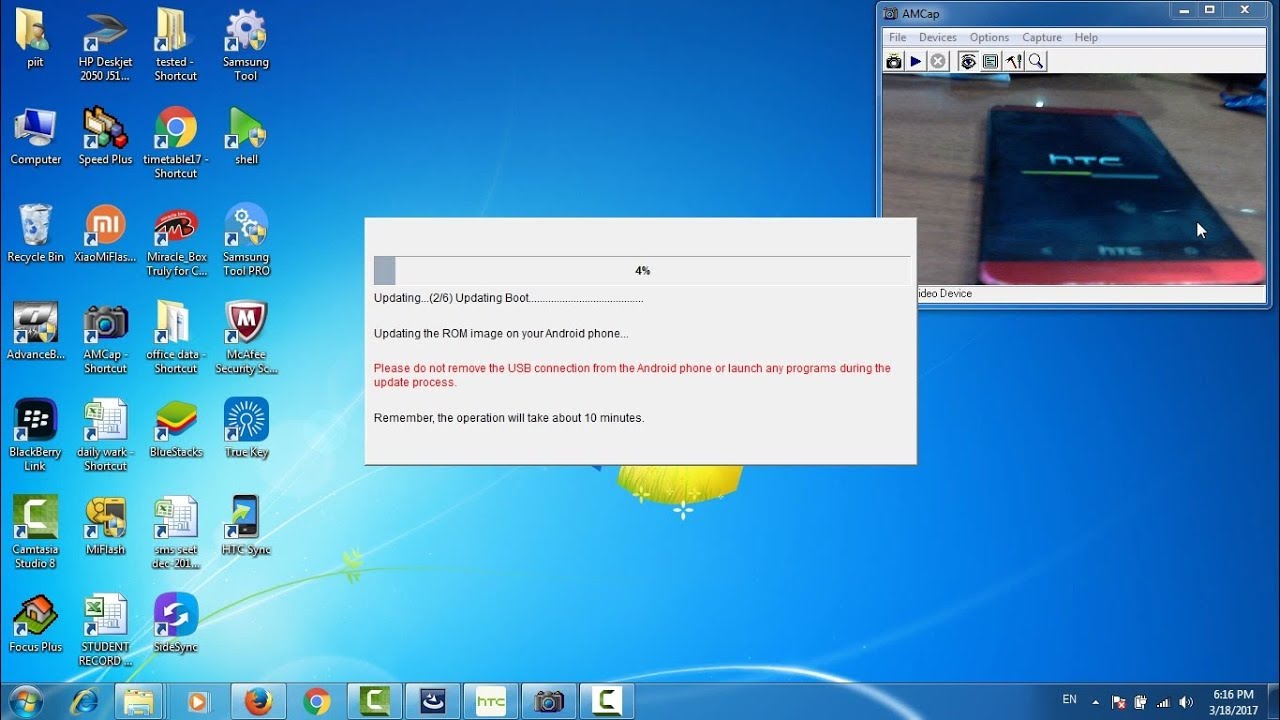Open the volume control in tray

(1186, 702)
